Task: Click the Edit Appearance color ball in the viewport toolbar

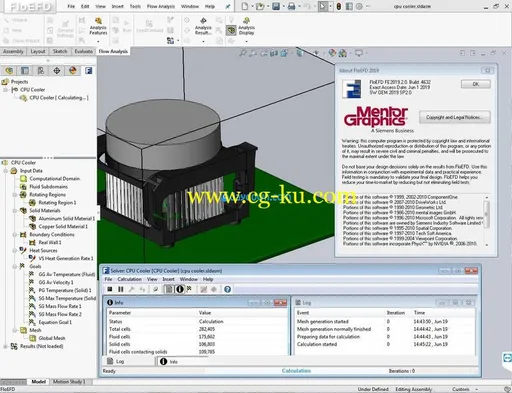Action: (x=332, y=53)
